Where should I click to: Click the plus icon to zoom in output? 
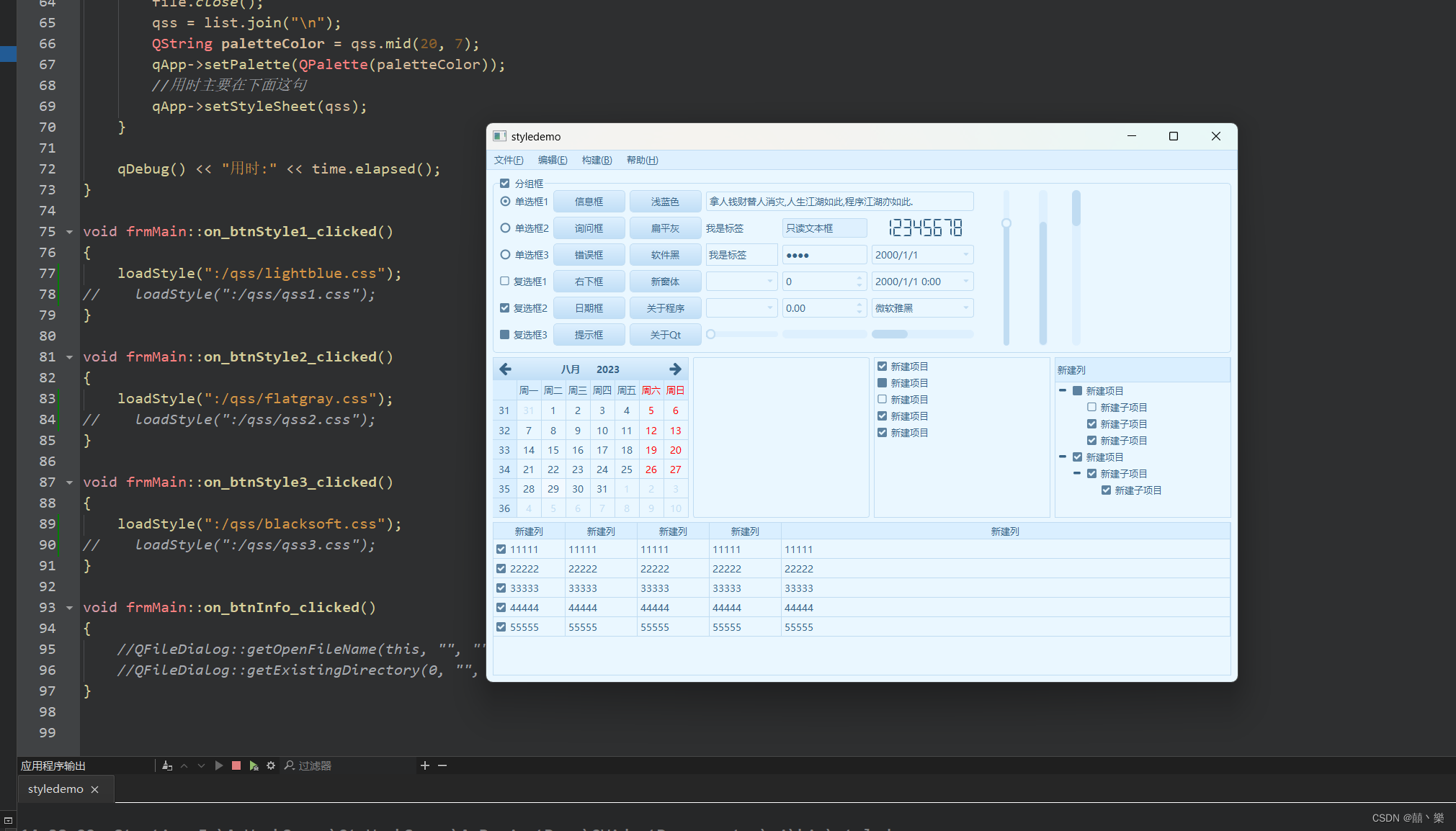click(425, 765)
